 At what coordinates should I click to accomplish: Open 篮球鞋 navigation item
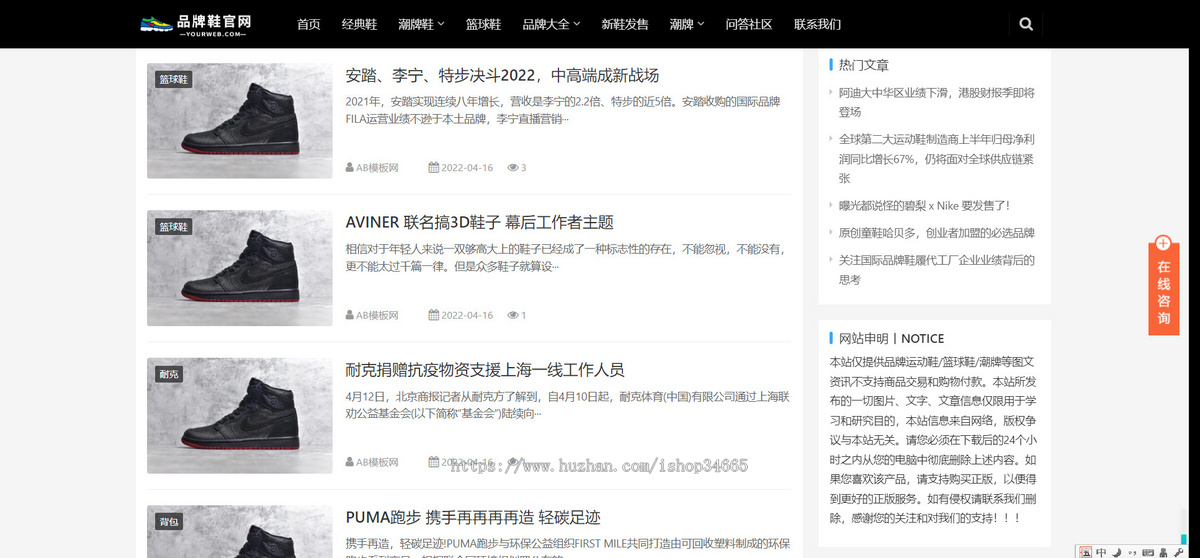click(x=483, y=24)
